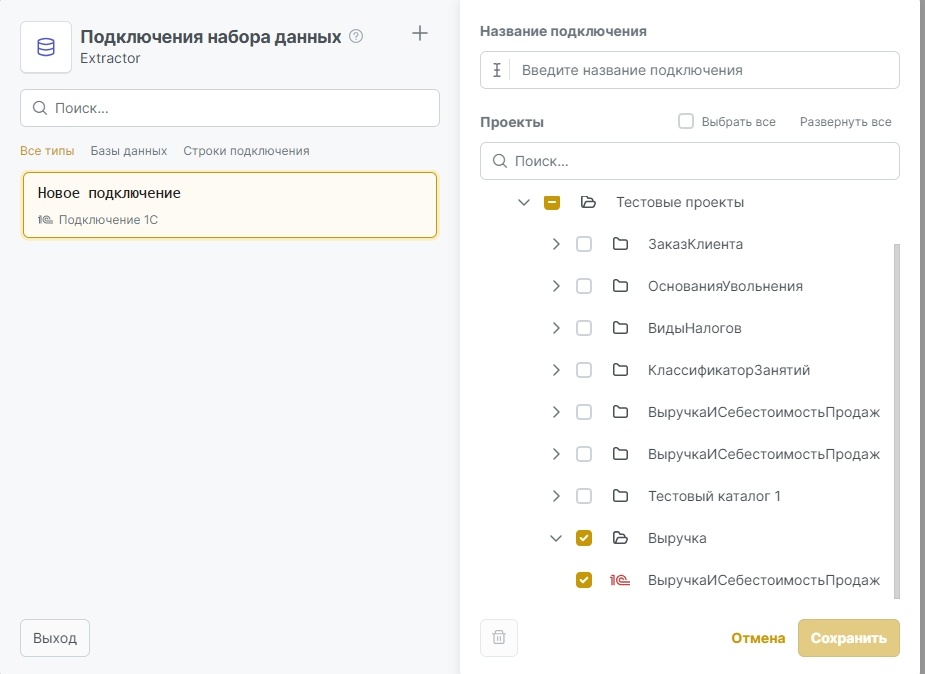
Task: Click the open folder icon for Тестовые проекты
Action: pos(588,202)
